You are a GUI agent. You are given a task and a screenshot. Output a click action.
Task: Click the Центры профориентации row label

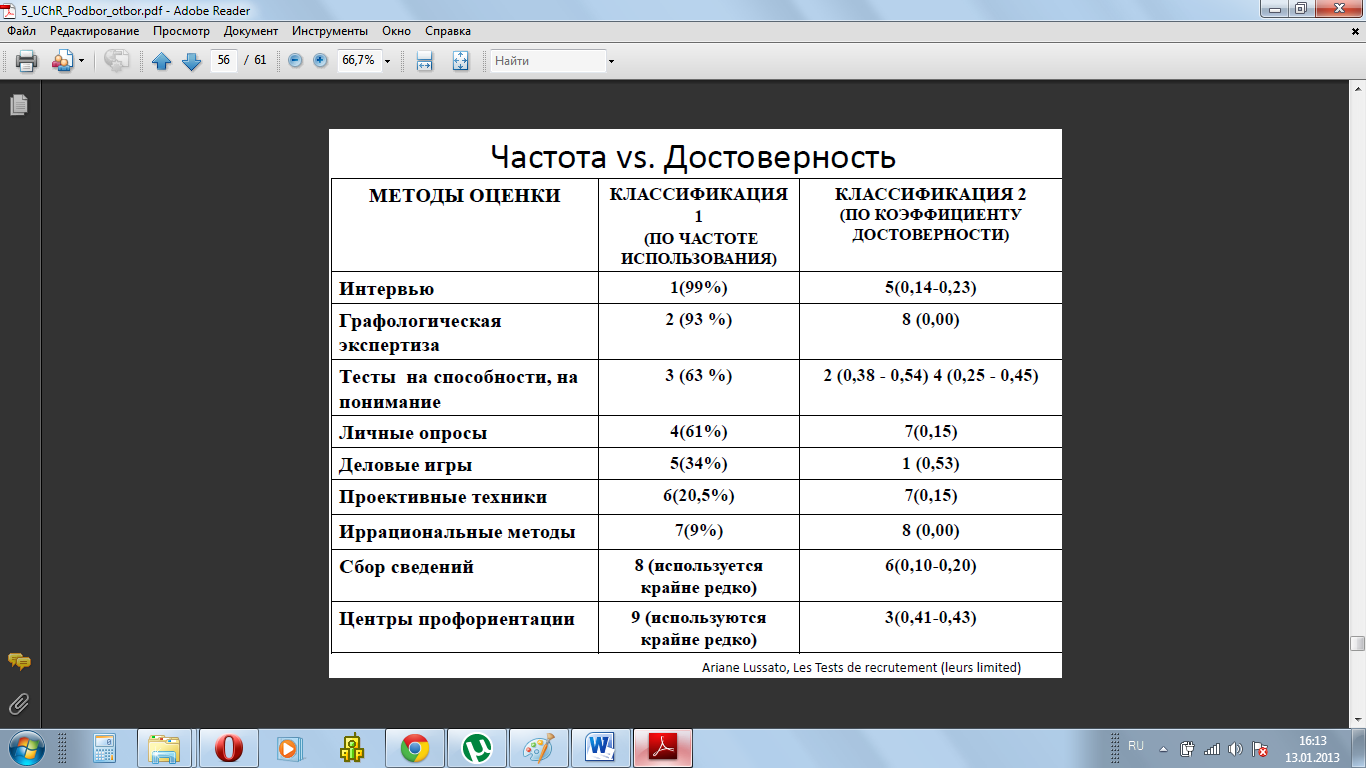coord(456,619)
